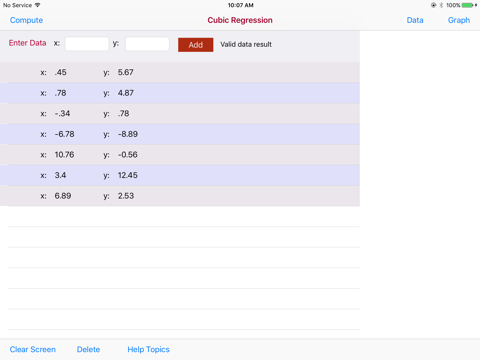This screenshot has height=360, width=480.
Task: Tap the orientation lock status icon
Action: point(433,5)
